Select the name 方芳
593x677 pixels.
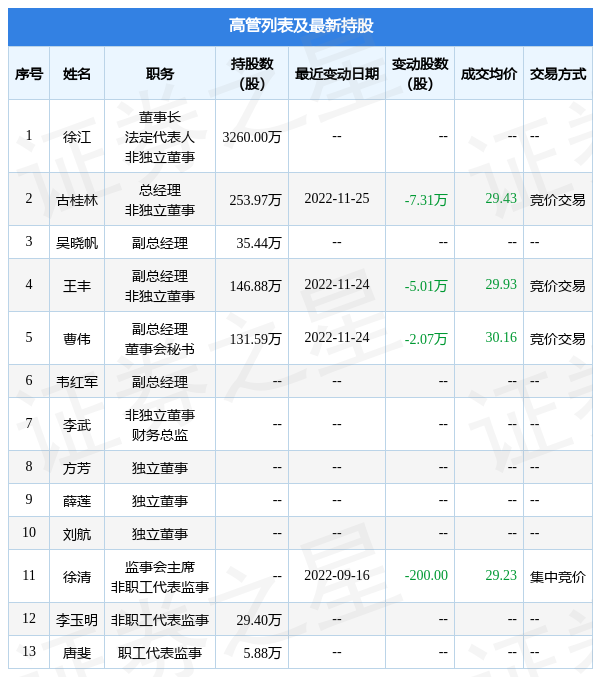pos(77,468)
